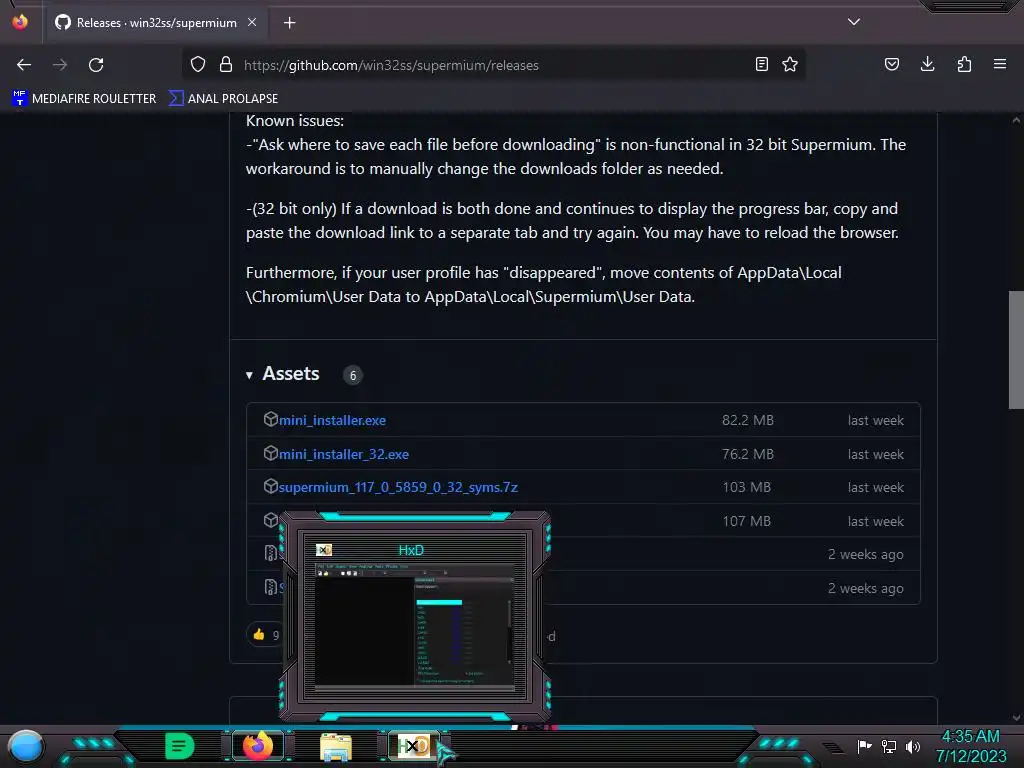The width and height of the screenshot is (1024, 768).
Task: Click the page scrollbar thumb
Action: coord(1016,349)
